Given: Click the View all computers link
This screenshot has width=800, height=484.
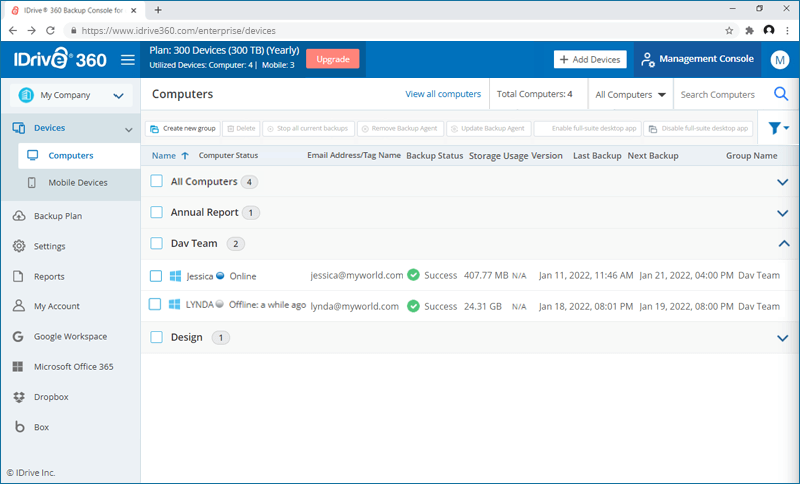Looking at the screenshot, I should coord(443,95).
